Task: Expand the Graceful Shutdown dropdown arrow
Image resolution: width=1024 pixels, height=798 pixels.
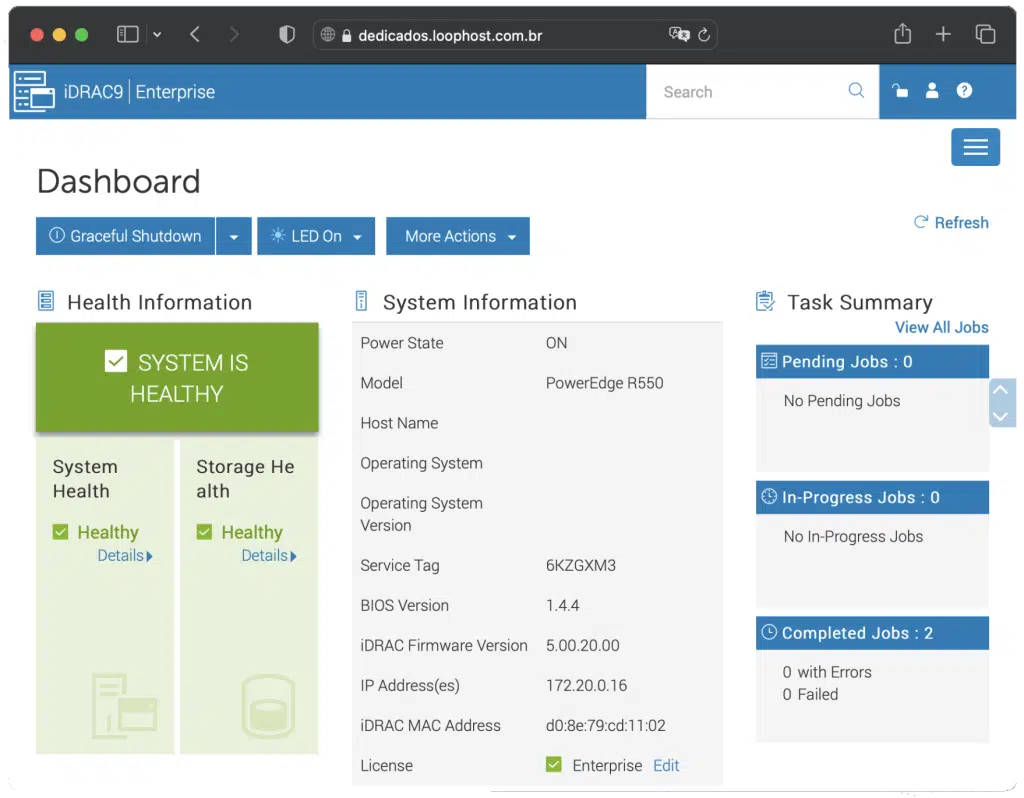Action: point(234,236)
